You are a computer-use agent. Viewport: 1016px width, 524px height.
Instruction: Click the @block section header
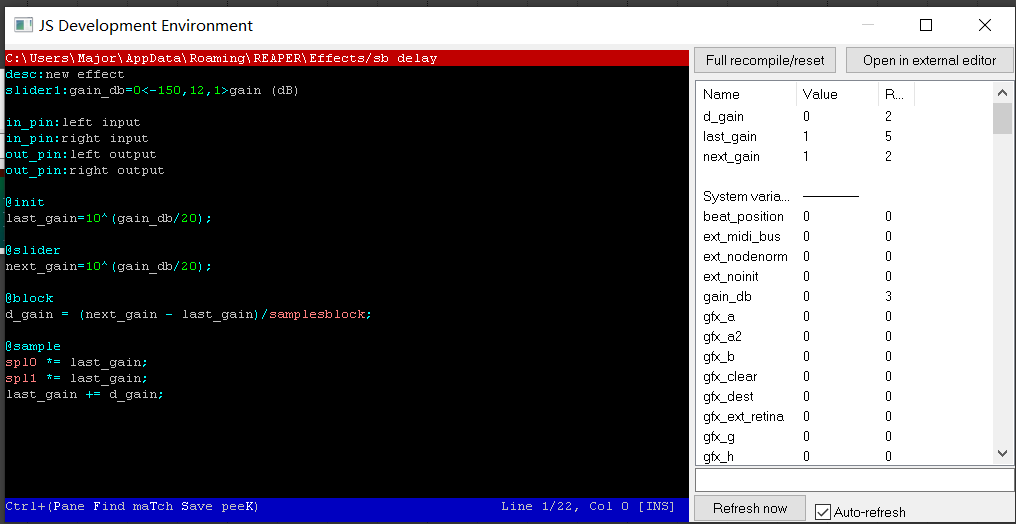point(29,299)
